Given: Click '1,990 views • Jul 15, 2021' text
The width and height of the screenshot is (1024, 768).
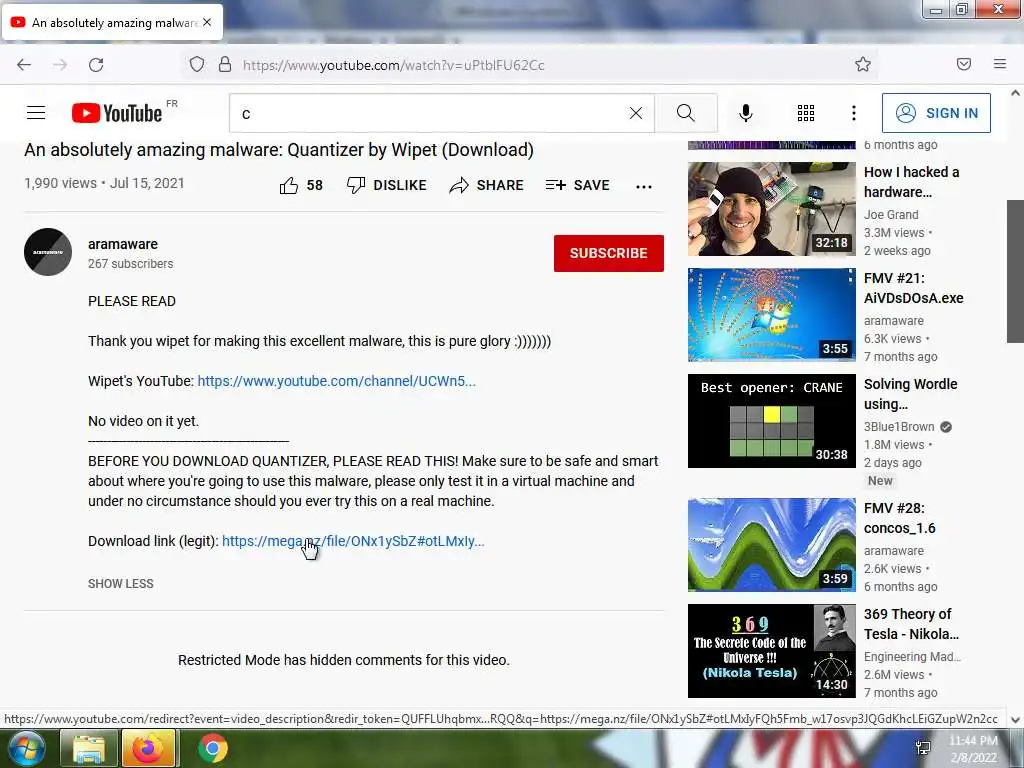Looking at the screenshot, I should click(x=104, y=184).
